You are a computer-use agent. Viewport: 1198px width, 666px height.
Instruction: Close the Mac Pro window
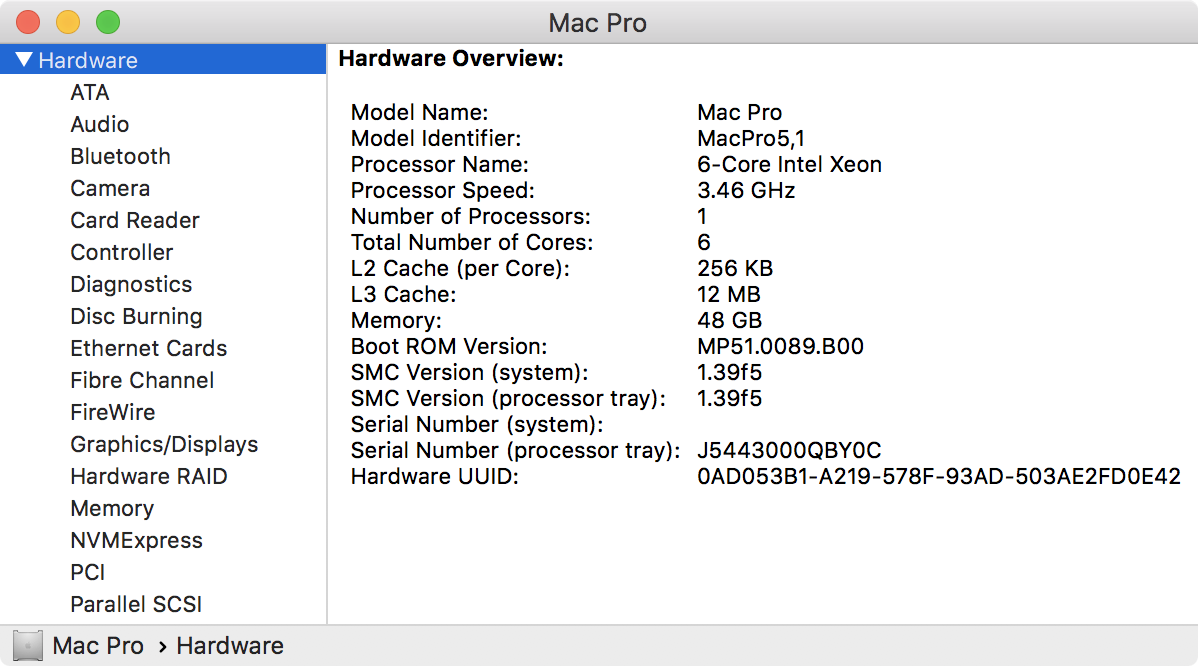(x=28, y=22)
